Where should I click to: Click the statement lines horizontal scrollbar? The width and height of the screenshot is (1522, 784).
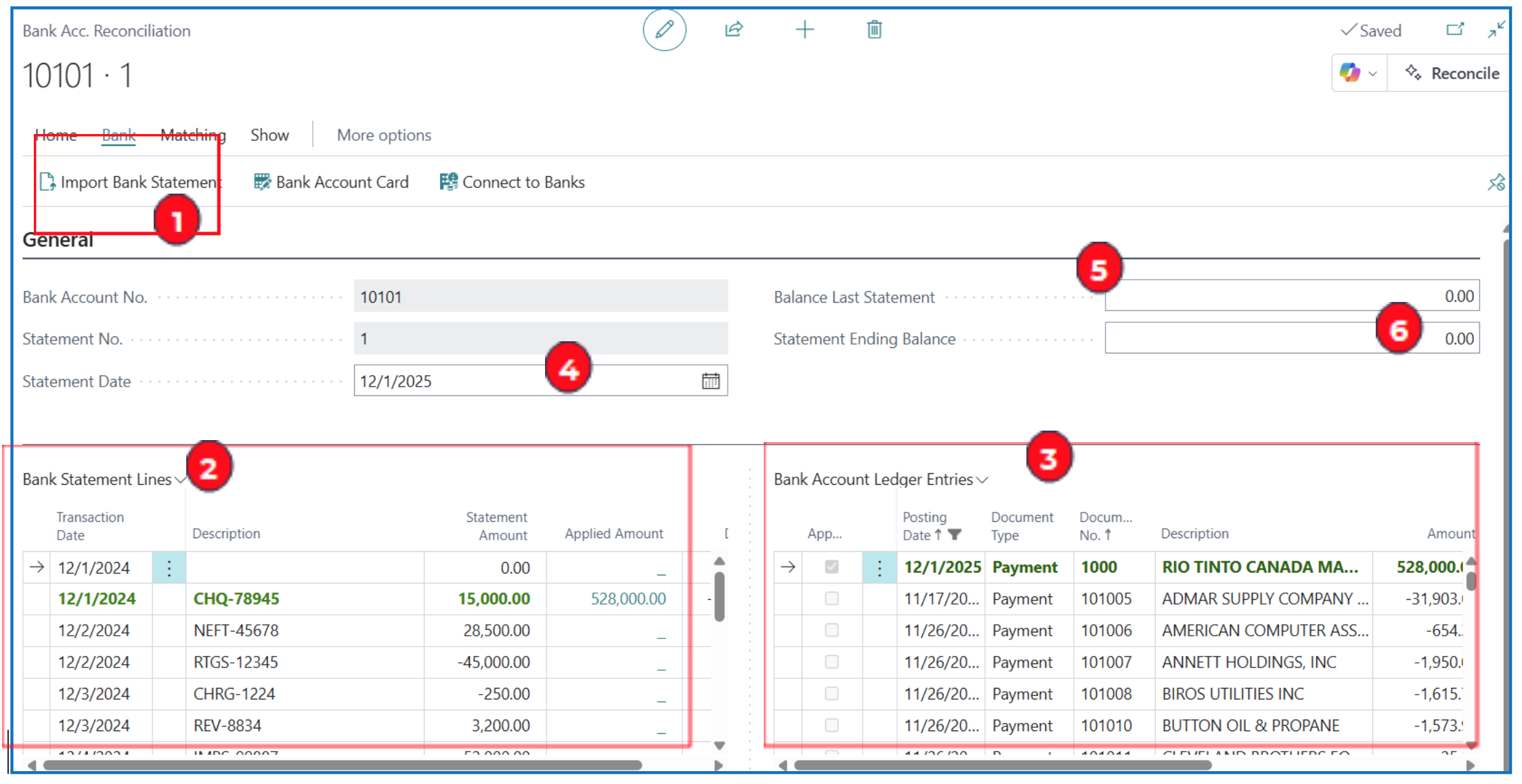point(342,765)
